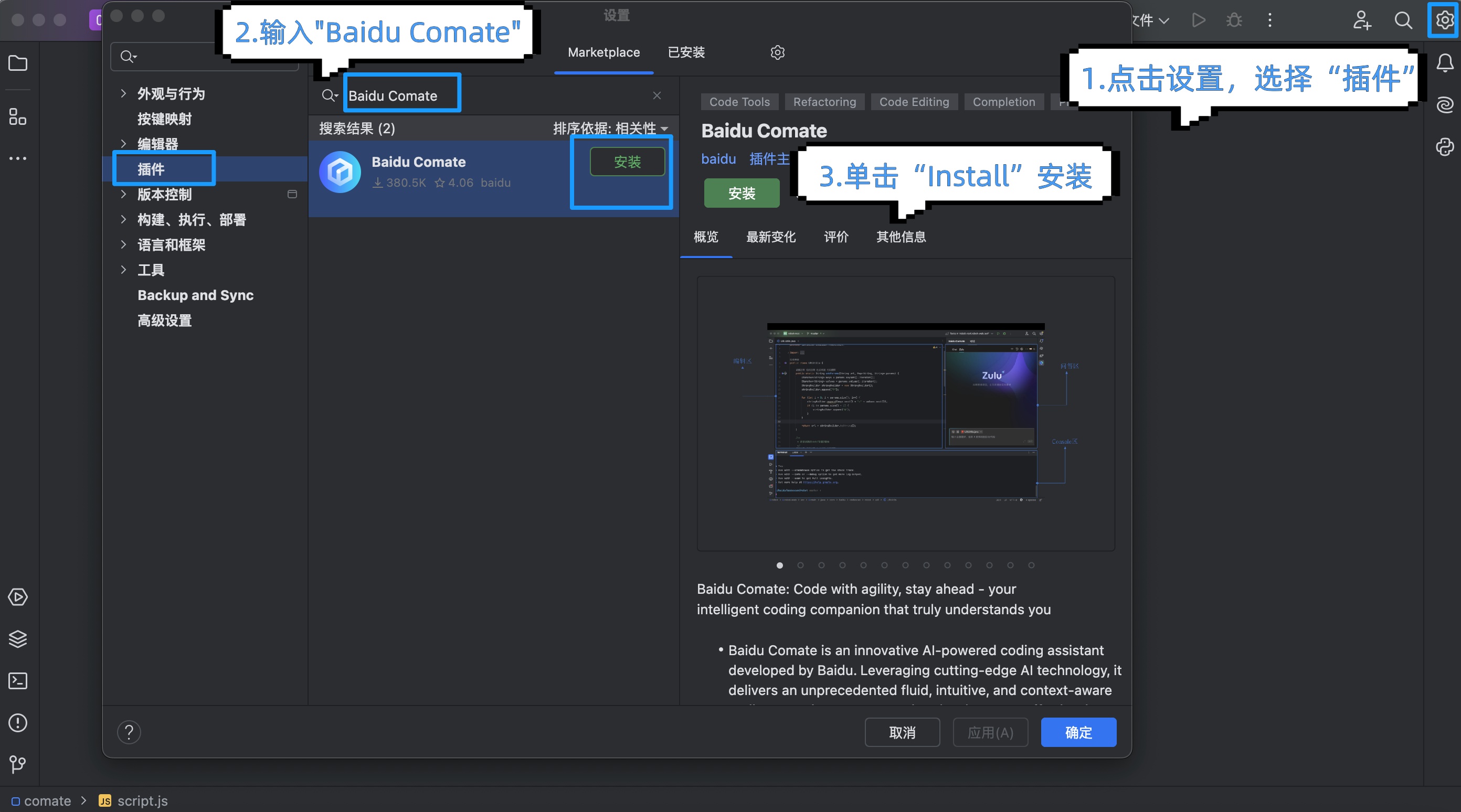Show more tool windows ellipsis

[x=18, y=158]
